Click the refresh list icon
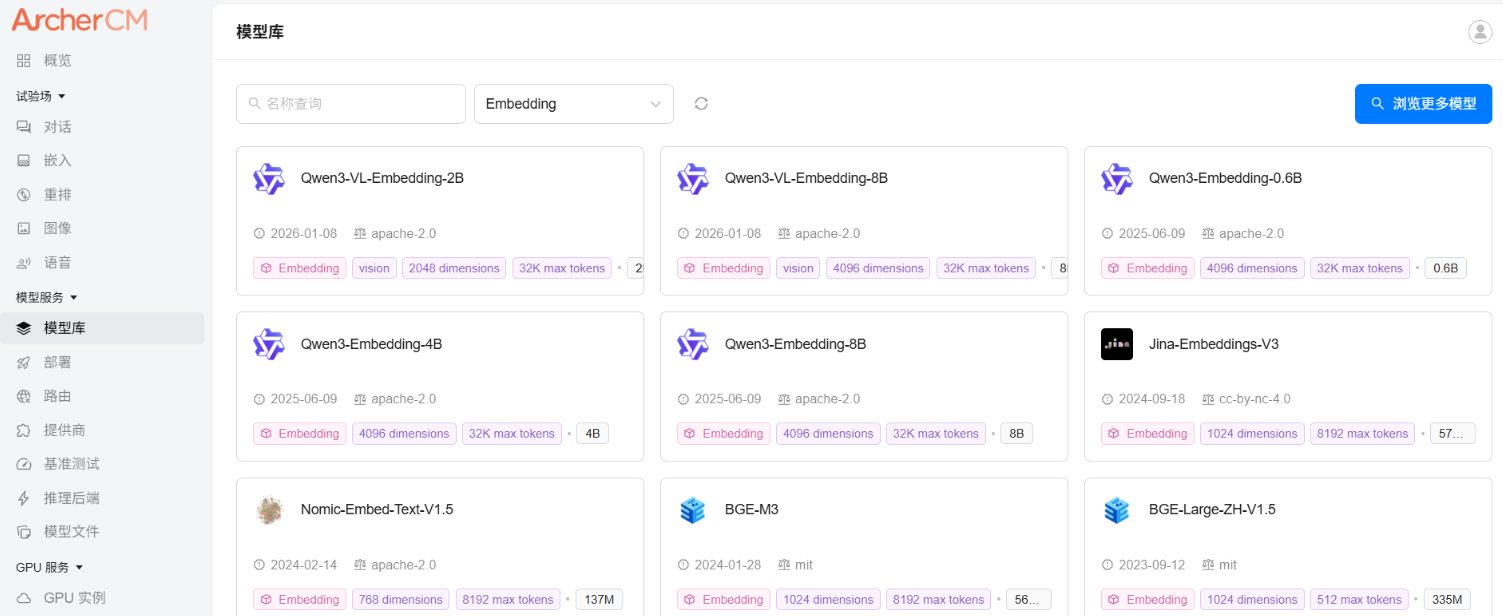This screenshot has width=1503, height=616. click(701, 104)
